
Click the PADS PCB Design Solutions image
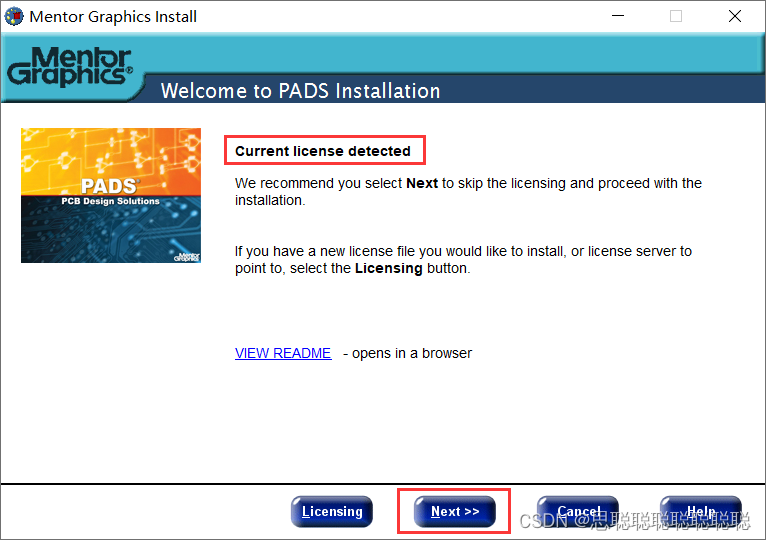tap(111, 195)
